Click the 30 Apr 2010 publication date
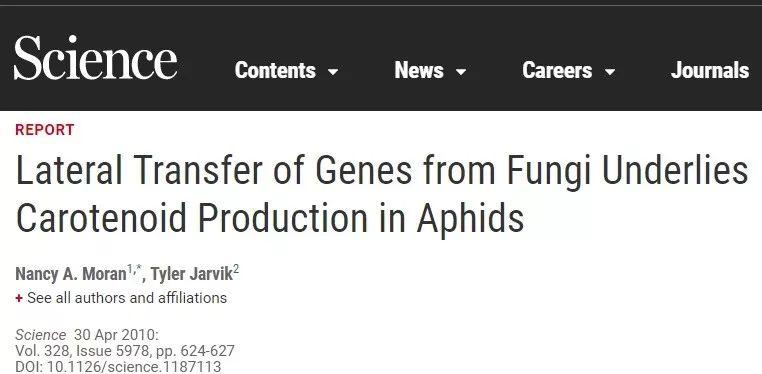This screenshot has height=374, width=762. pos(116,335)
